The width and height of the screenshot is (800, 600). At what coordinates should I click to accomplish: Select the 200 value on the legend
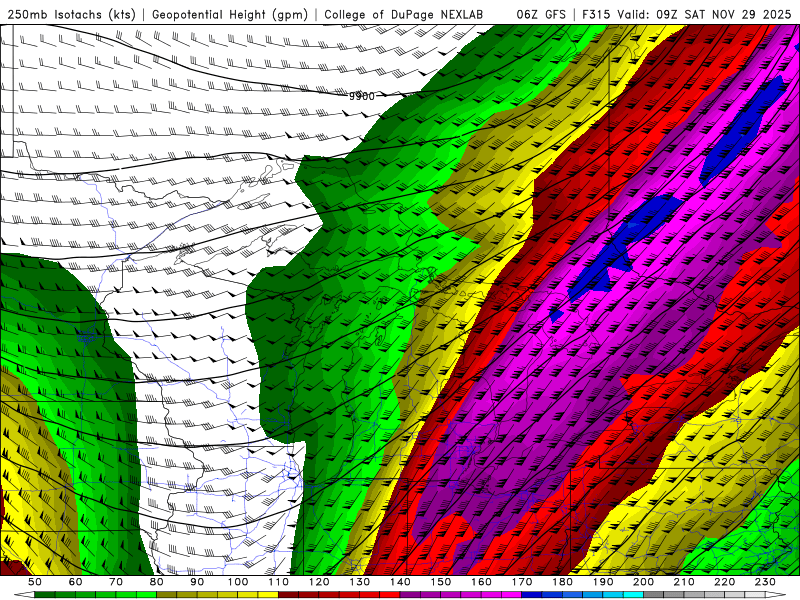[x=643, y=582]
